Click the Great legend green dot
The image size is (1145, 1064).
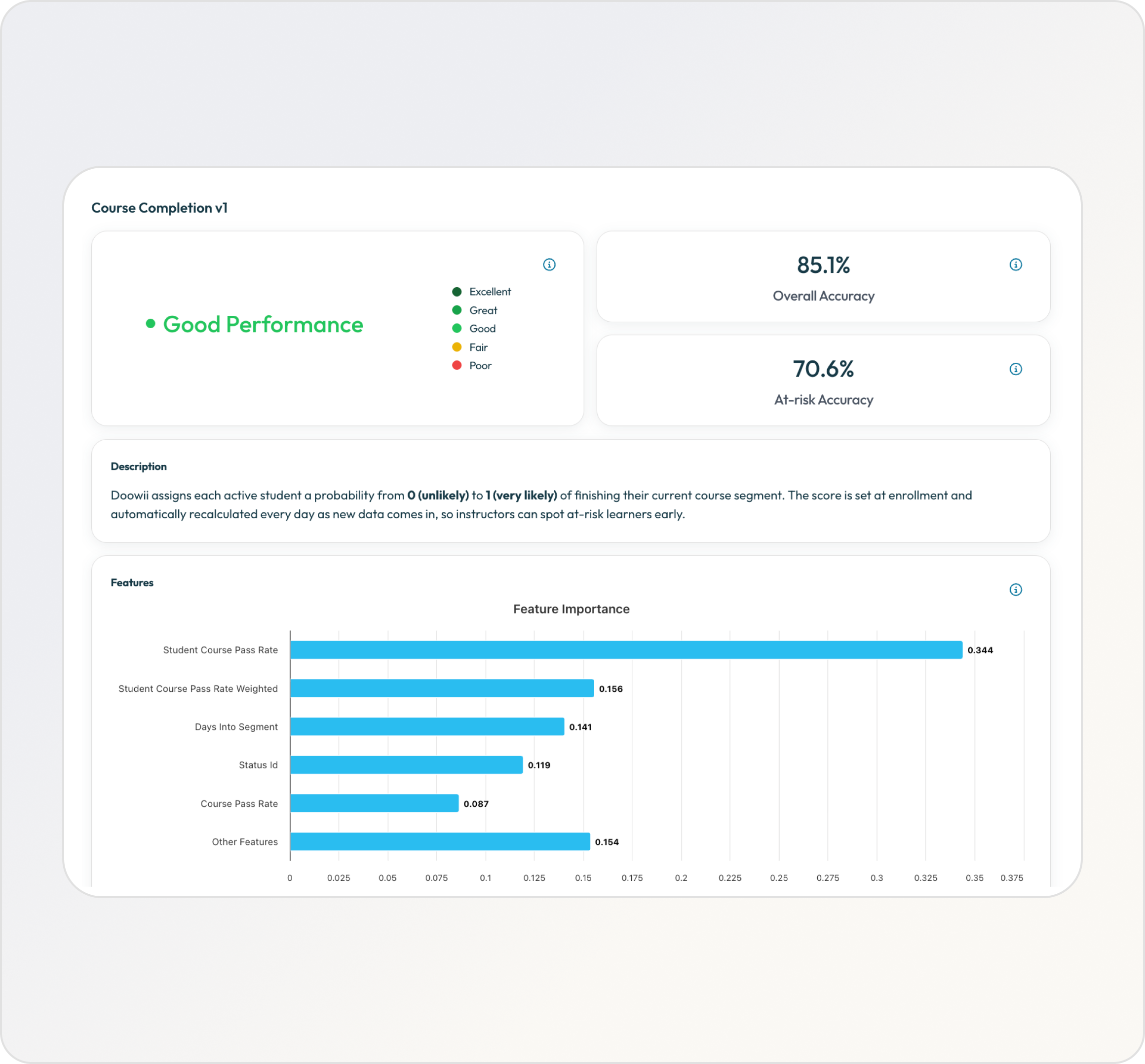(x=457, y=310)
